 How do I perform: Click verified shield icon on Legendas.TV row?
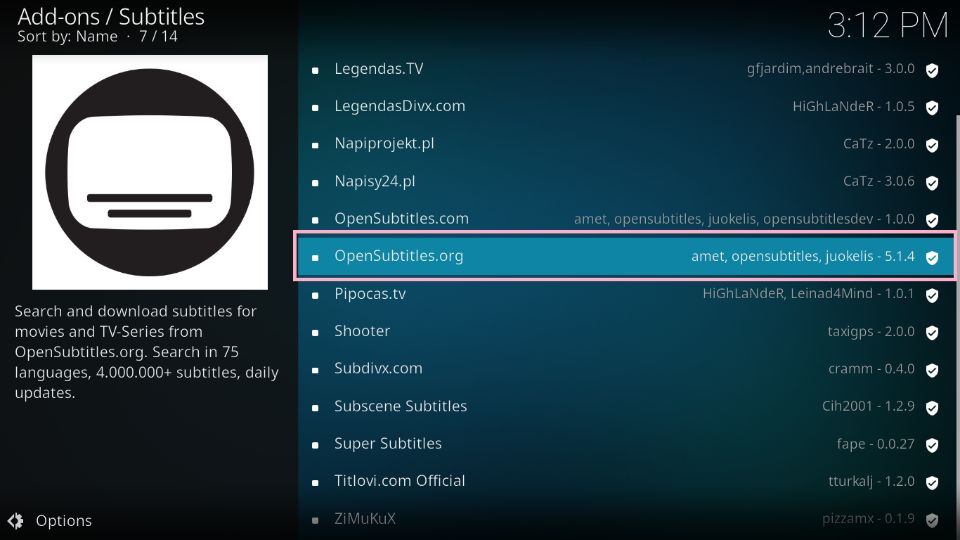coord(932,70)
